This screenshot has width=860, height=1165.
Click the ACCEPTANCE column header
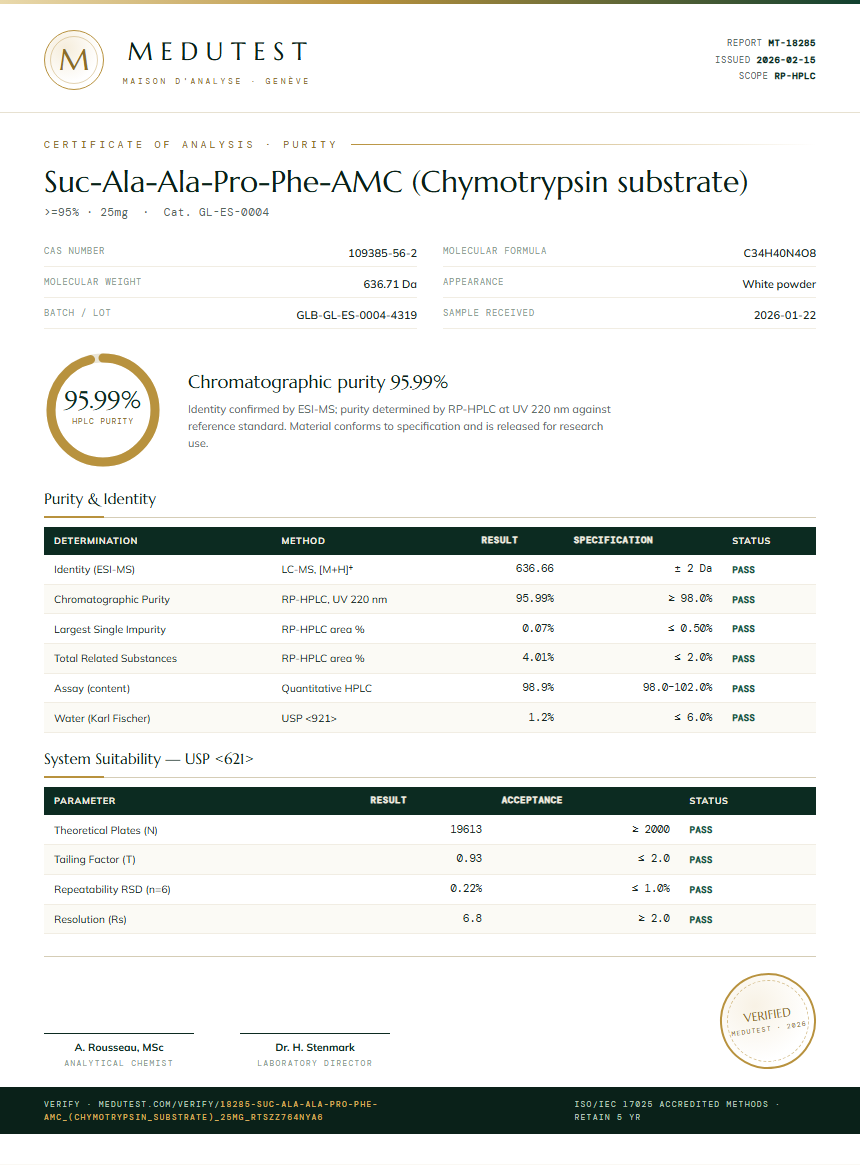(x=531, y=800)
